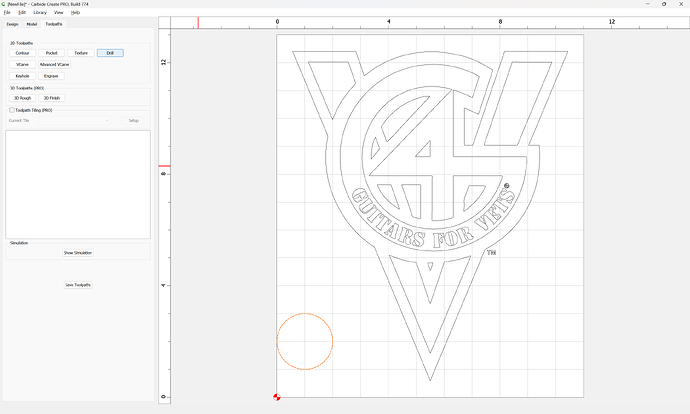Image resolution: width=690 pixels, height=414 pixels.
Task: Open the Current Tile dropdown
Action: coord(74,120)
